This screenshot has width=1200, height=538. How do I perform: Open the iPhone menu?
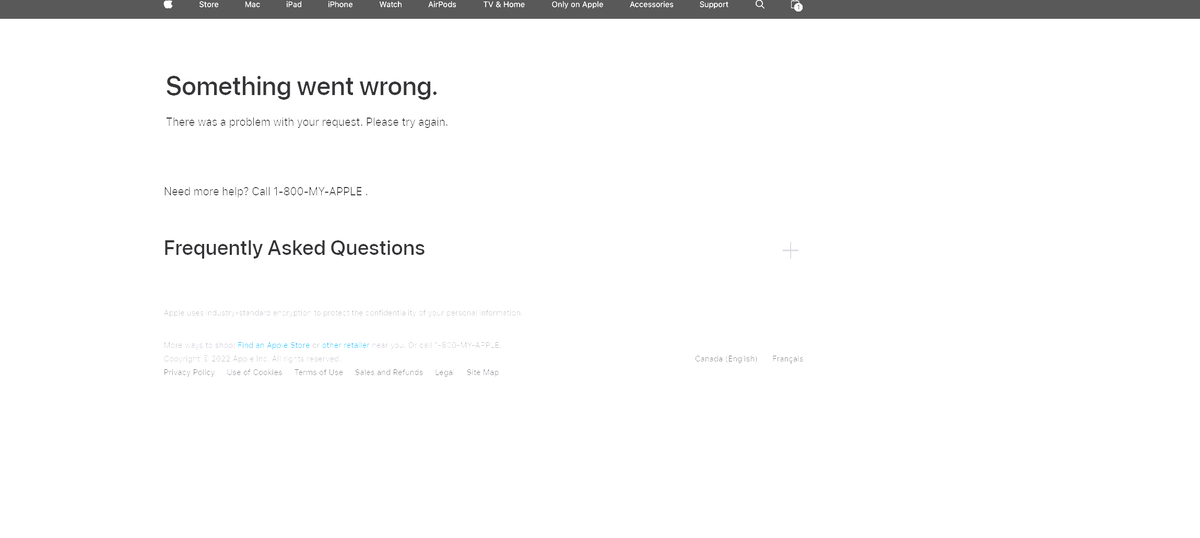point(340,5)
